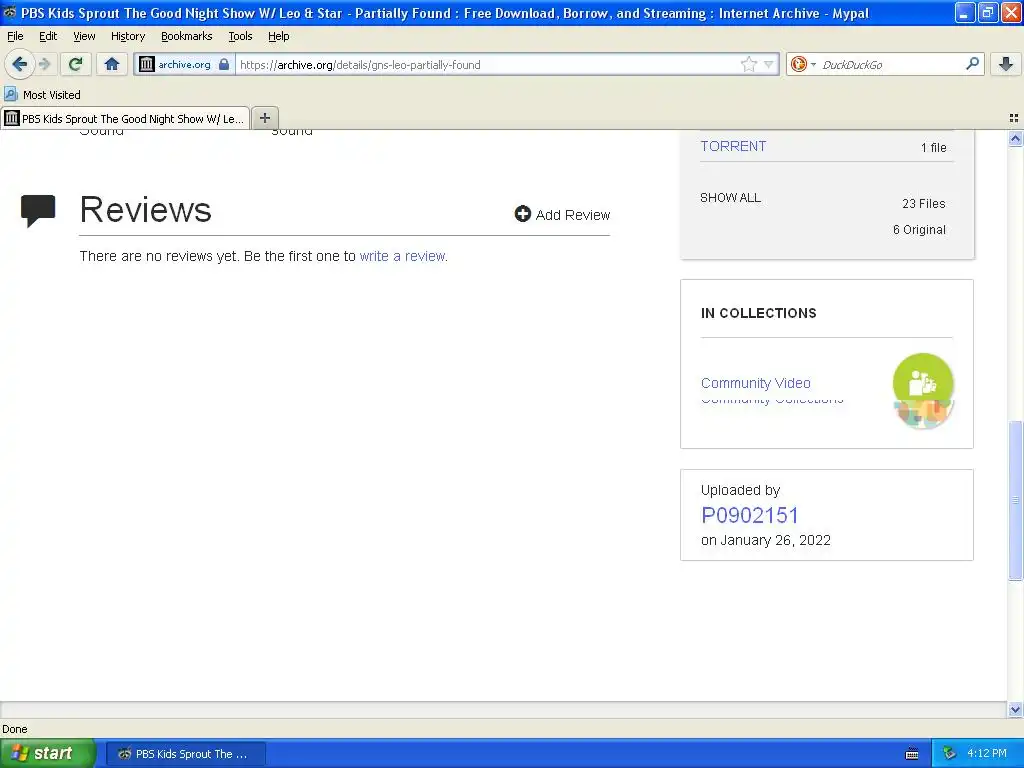Viewport: 1024px width, 768px height.
Task: Click the taskbar clock 4:12 PM
Action: click(987, 753)
